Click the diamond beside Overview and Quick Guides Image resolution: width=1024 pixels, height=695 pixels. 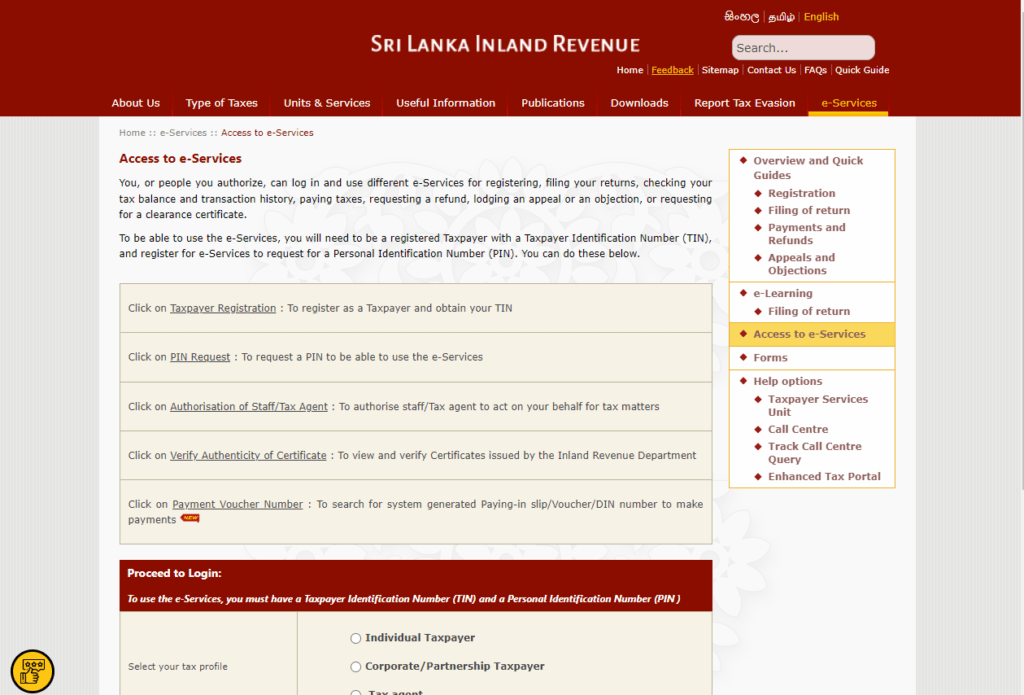(741, 160)
